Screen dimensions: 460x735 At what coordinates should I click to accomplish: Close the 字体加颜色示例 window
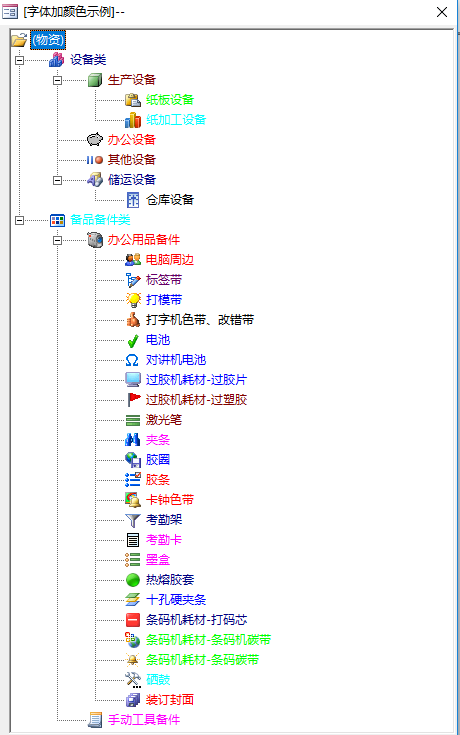point(442,12)
